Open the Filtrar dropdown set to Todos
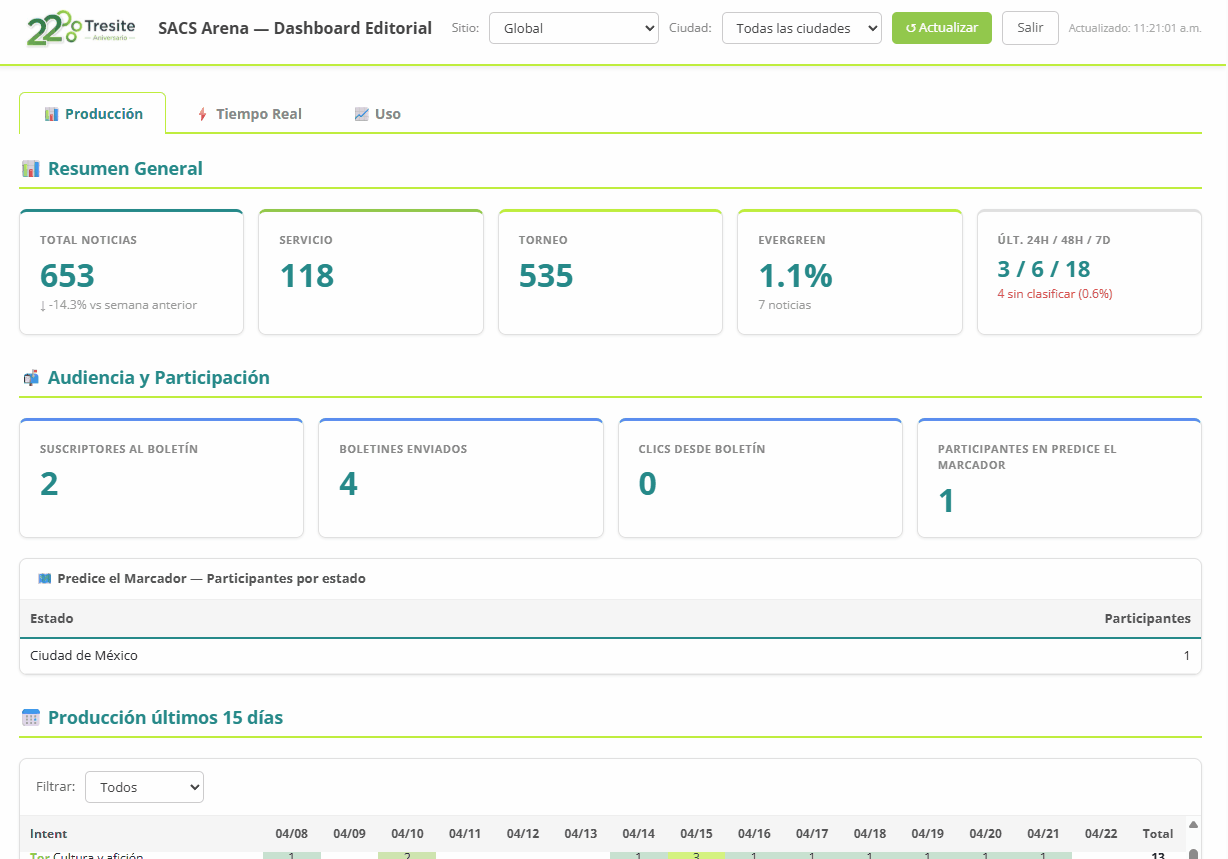The height and width of the screenshot is (859, 1228). (144, 787)
